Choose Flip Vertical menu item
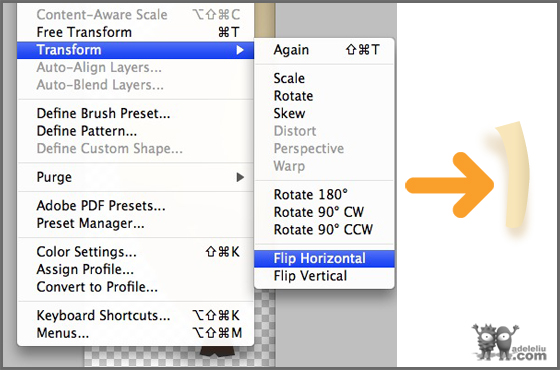 324,276
